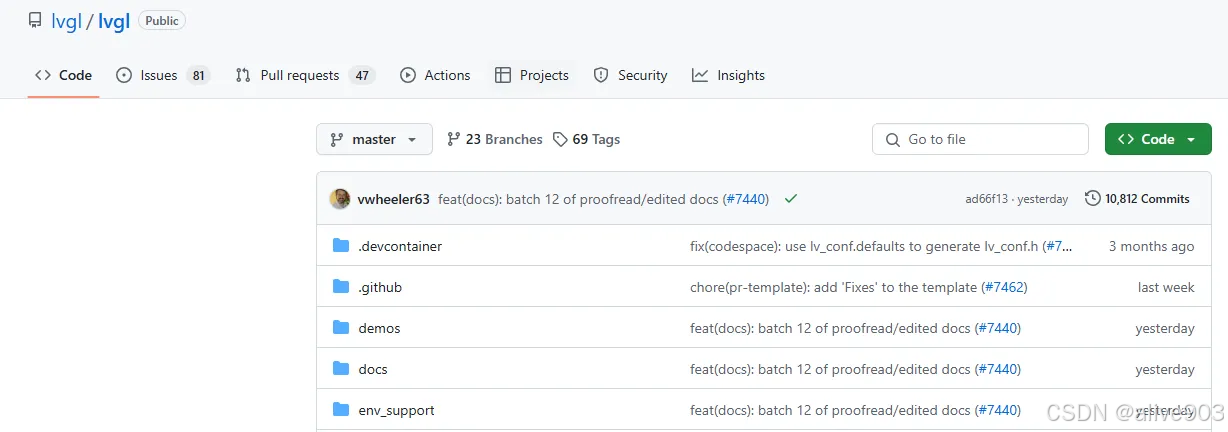Viewport: 1228px width, 432px height.
Task: Open the Security tab
Action: tap(630, 75)
